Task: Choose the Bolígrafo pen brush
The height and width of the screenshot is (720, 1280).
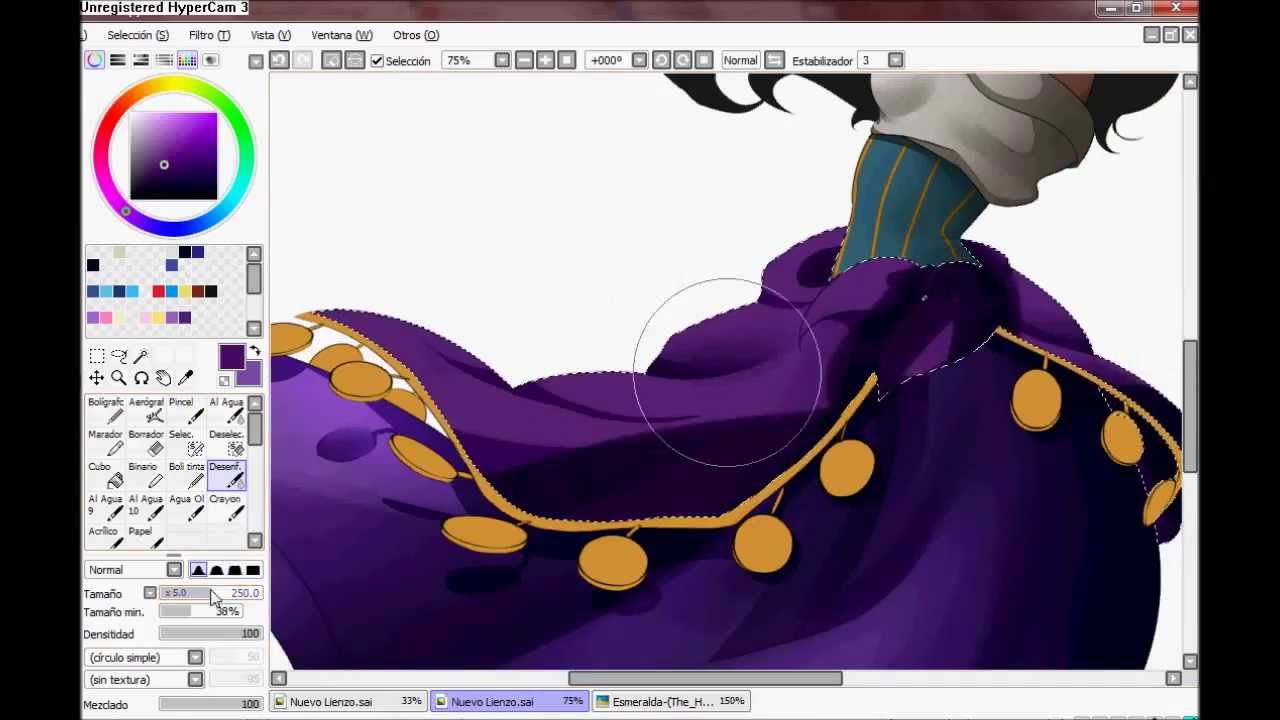Action: (x=106, y=410)
